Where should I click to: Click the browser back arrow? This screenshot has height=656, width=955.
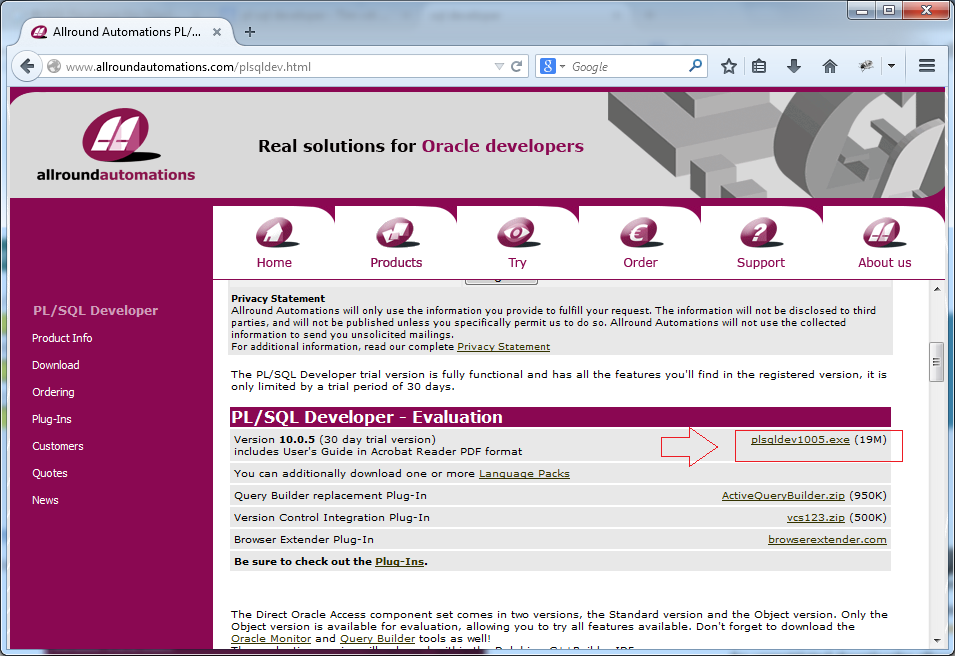[x=27, y=66]
